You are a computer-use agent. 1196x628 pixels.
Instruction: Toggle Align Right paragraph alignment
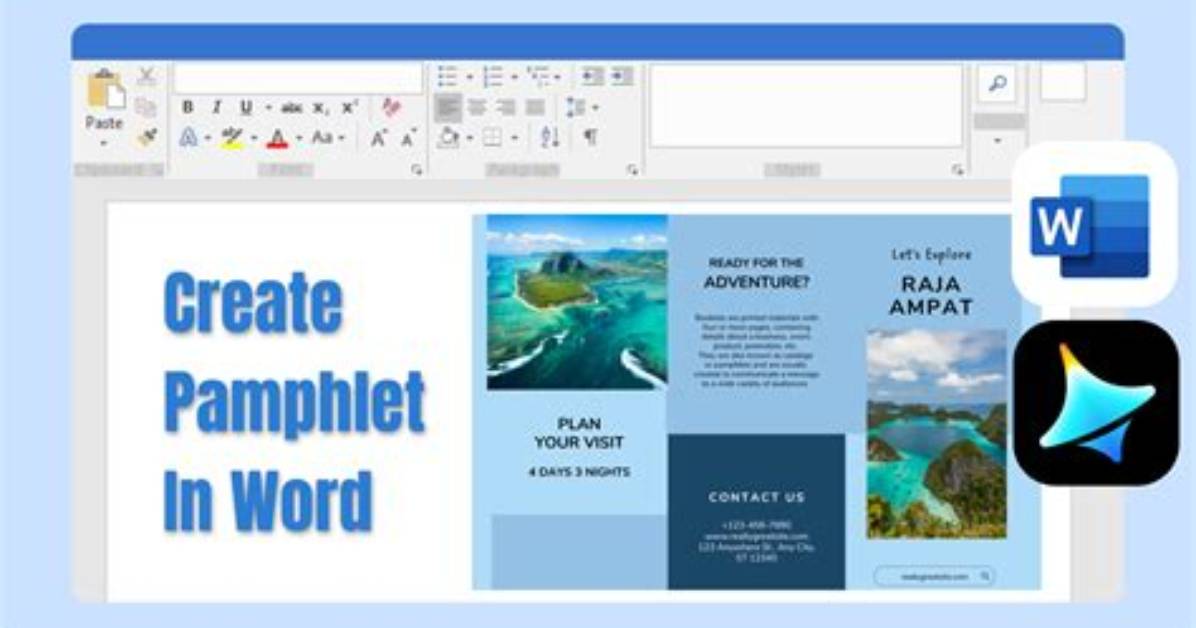tap(506, 108)
